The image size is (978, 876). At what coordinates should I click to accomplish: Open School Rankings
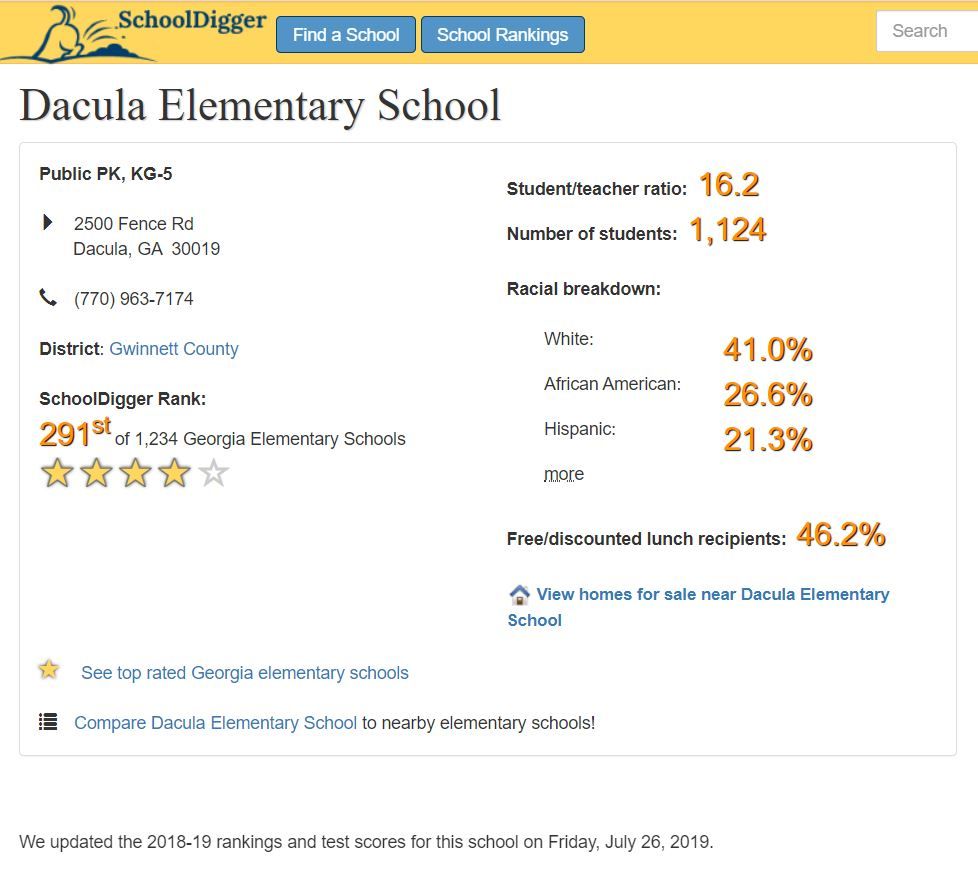(503, 34)
